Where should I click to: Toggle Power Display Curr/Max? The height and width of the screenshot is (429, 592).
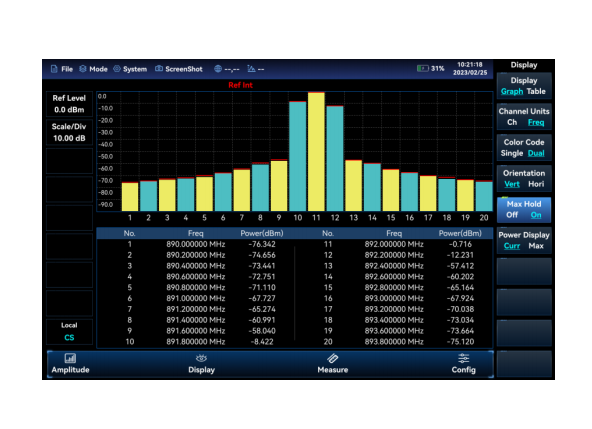pyautogui.click(x=524, y=241)
